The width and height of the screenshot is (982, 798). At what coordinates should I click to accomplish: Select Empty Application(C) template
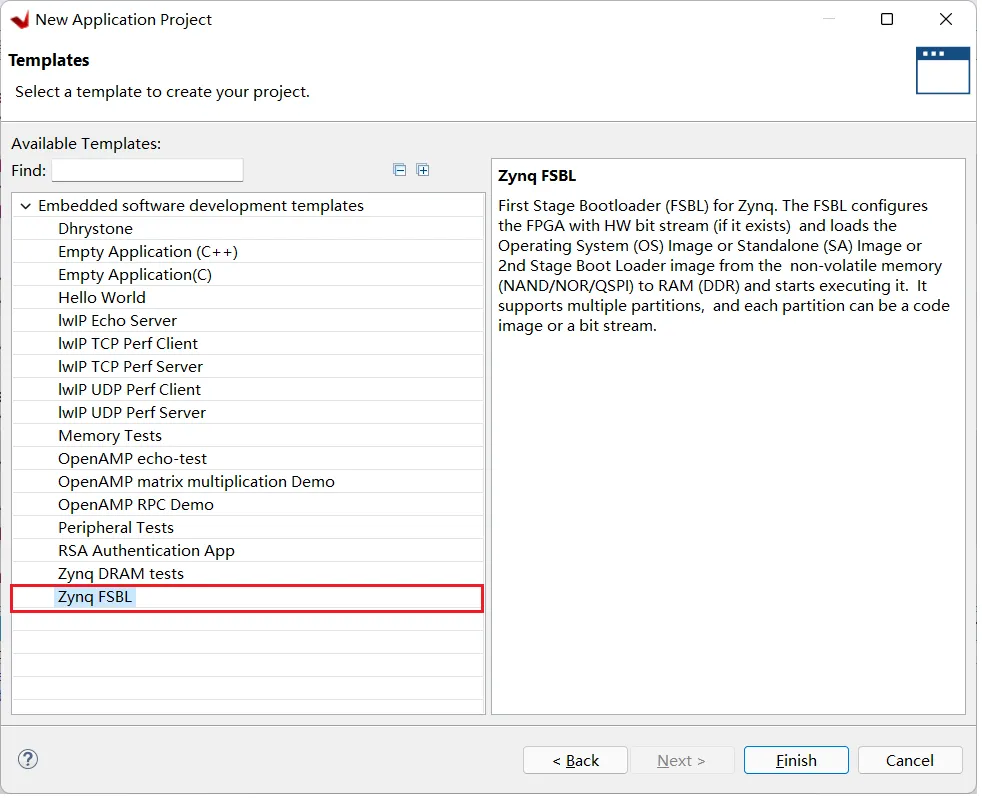tap(249, 276)
